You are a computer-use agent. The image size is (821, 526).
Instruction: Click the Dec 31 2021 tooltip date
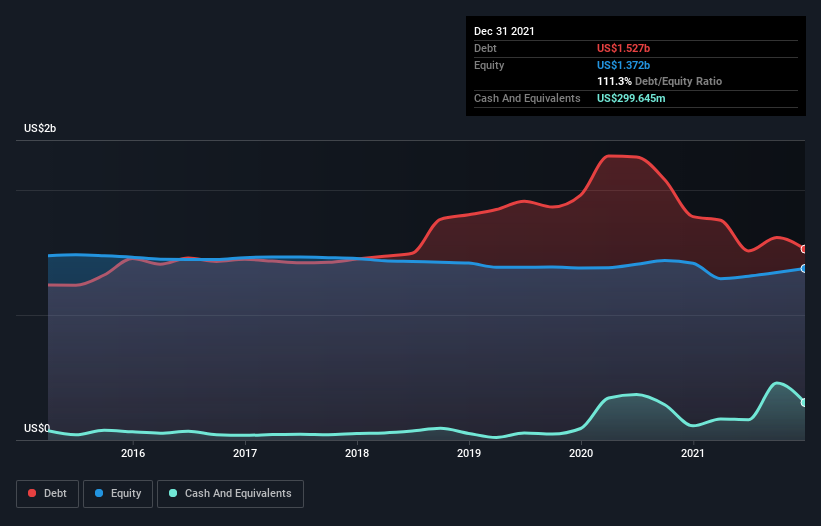click(504, 31)
